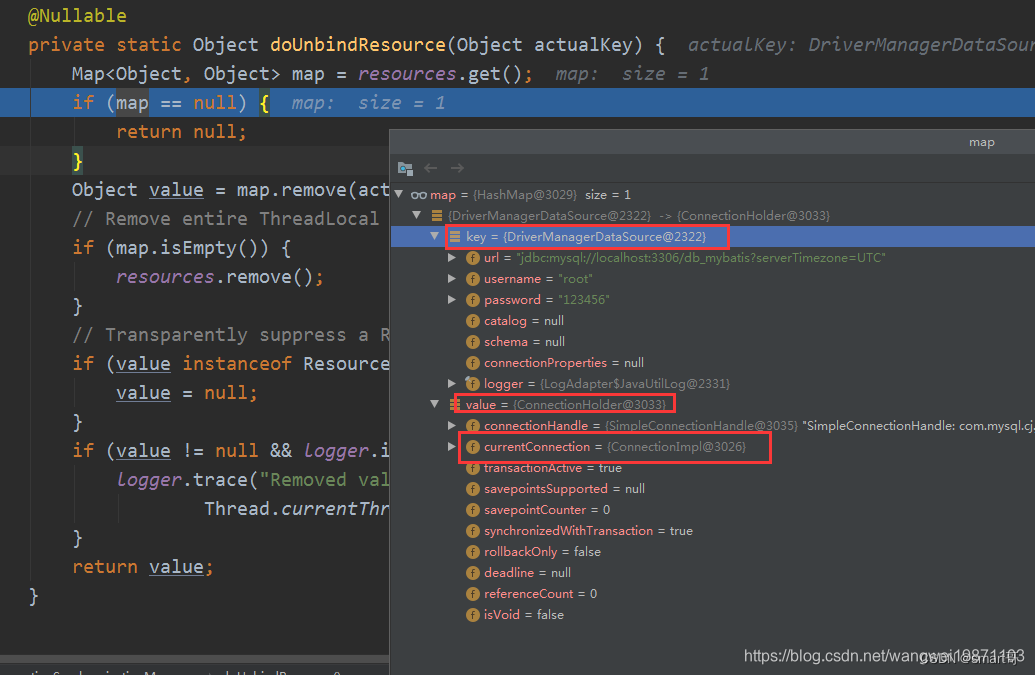
Task: Click the horizontal scrollbar under the editor
Action: [195, 659]
